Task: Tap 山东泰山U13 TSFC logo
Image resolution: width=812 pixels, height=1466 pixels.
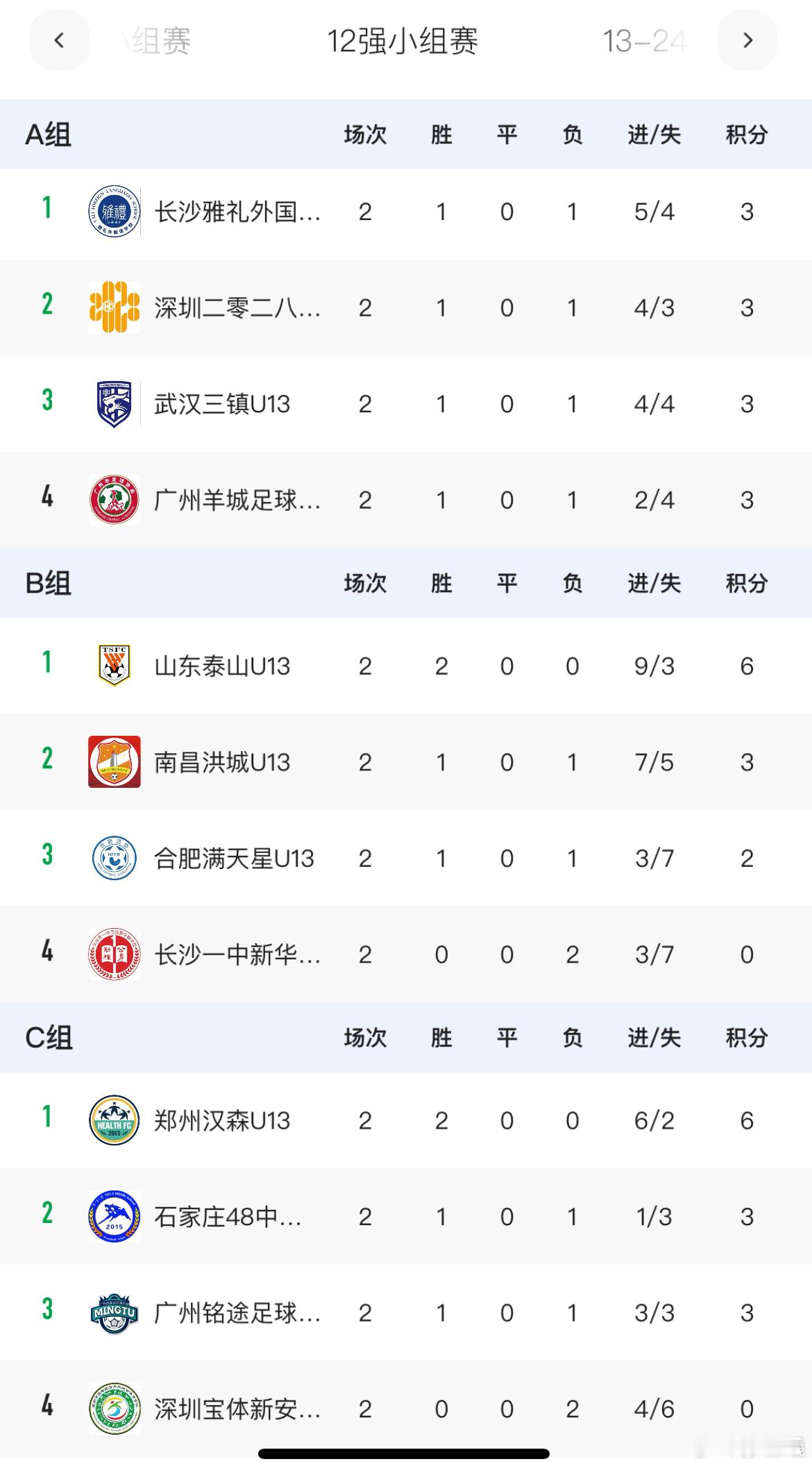Action: coord(115,666)
